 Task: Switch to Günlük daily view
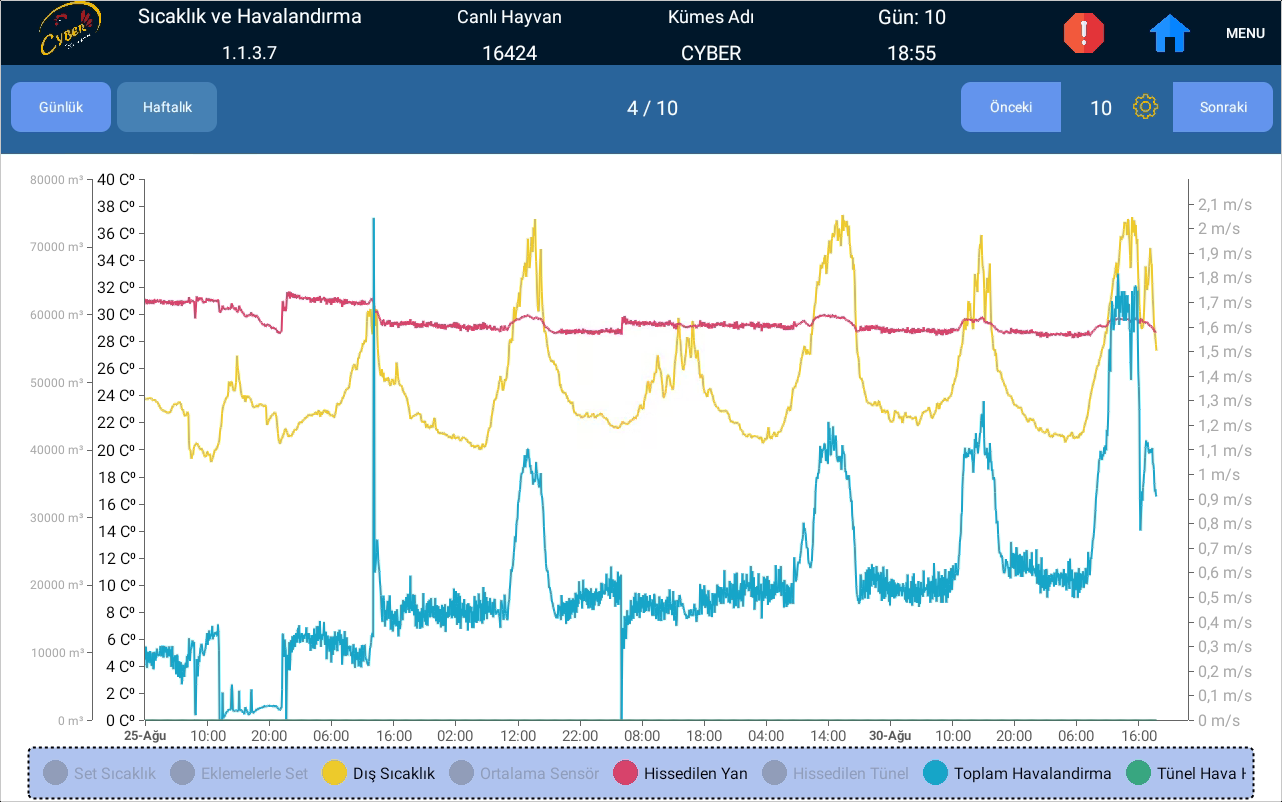(x=61, y=107)
